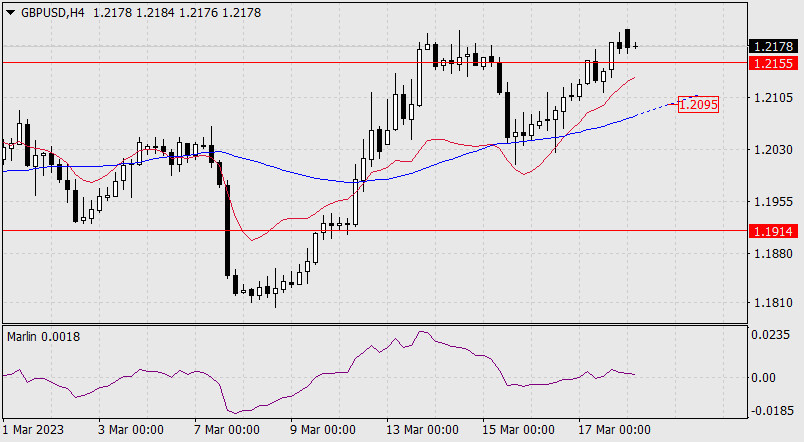Click the boxed 1.2095 target label
Image resolution: width=804 pixels, height=442 pixels.
pos(699,103)
